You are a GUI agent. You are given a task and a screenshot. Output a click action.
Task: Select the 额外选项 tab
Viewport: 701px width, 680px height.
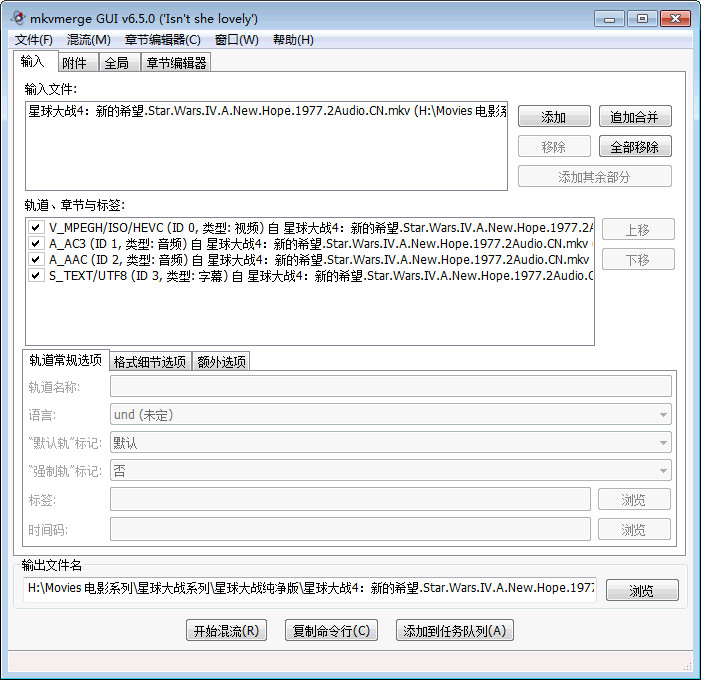pos(220,362)
